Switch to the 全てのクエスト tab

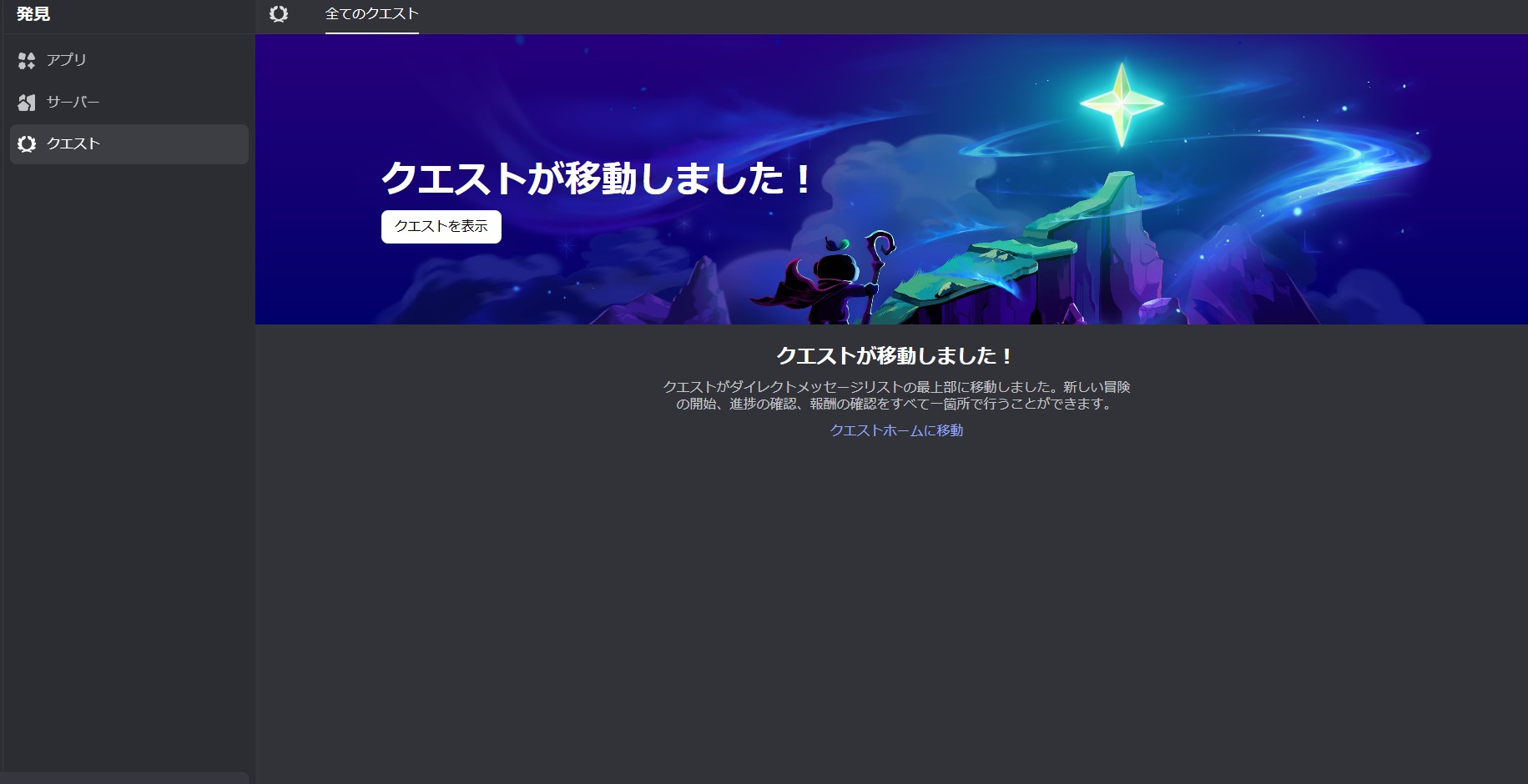pyautogui.click(x=371, y=14)
